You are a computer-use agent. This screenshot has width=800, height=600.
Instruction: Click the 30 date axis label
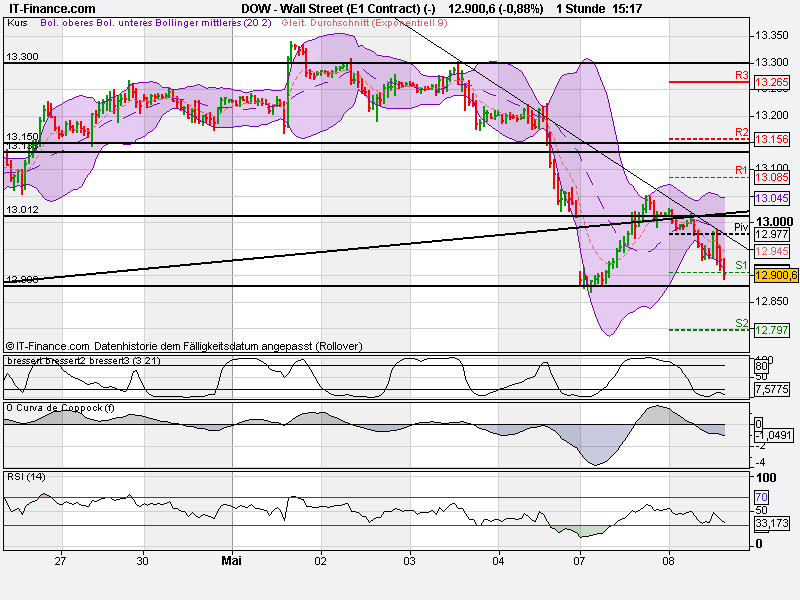click(142, 561)
